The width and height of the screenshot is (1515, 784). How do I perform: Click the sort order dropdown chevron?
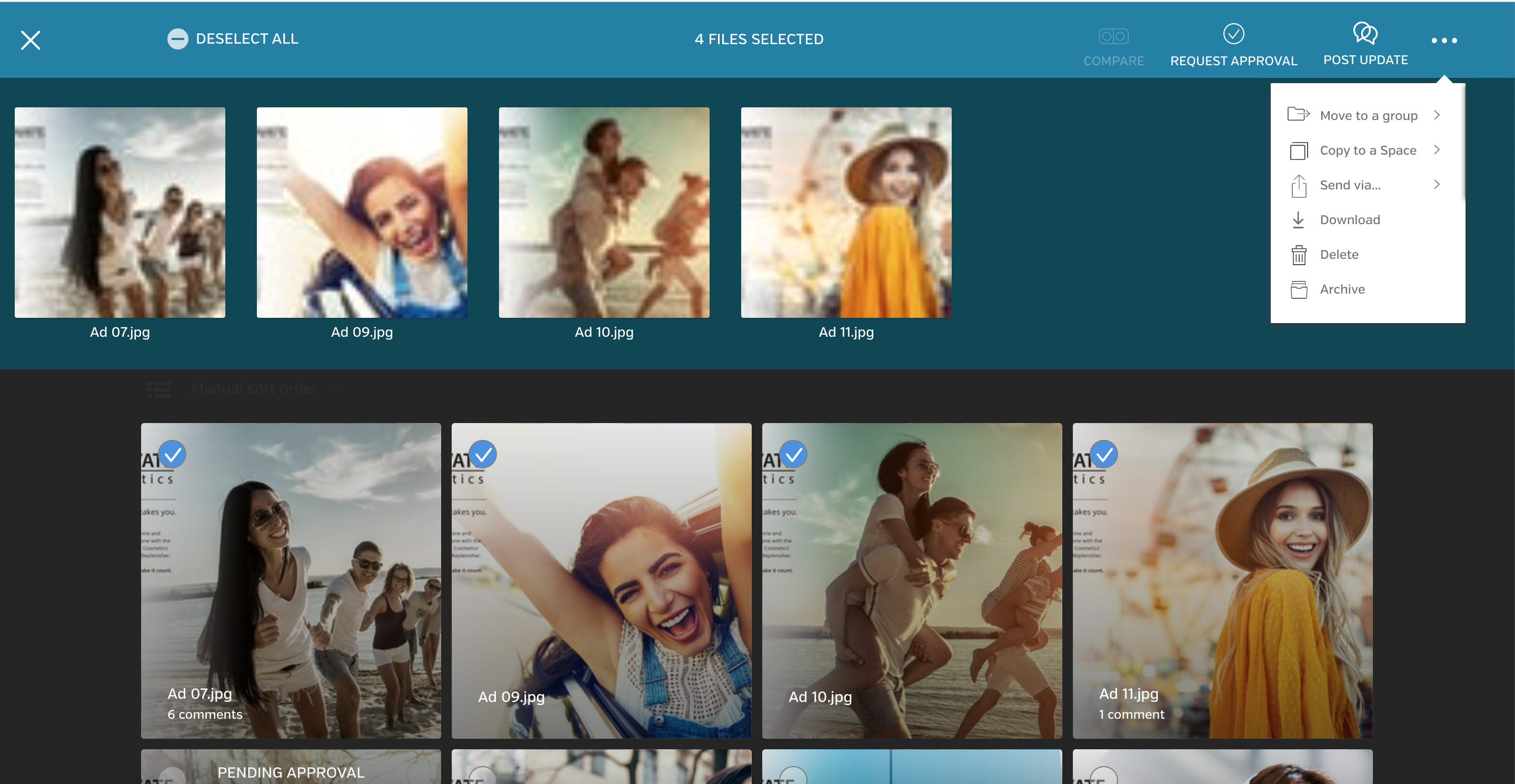tap(334, 388)
